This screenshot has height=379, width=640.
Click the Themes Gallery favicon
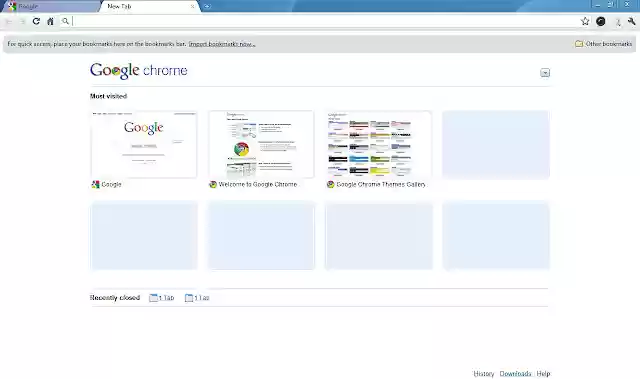[x=331, y=184]
